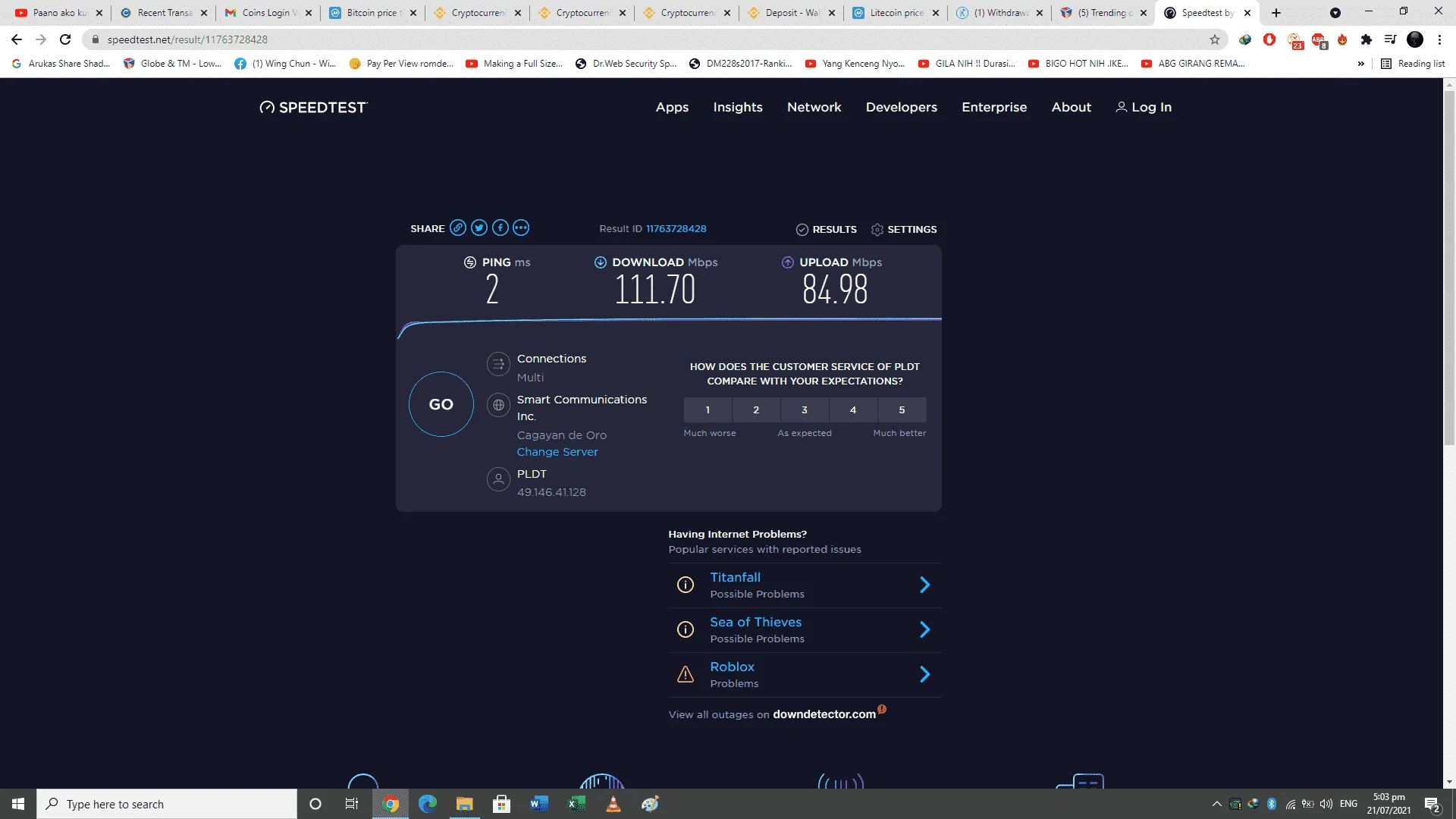Open the Chrome profile avatar
This screenshot has height=819, width=1456.
point(1415,39)
